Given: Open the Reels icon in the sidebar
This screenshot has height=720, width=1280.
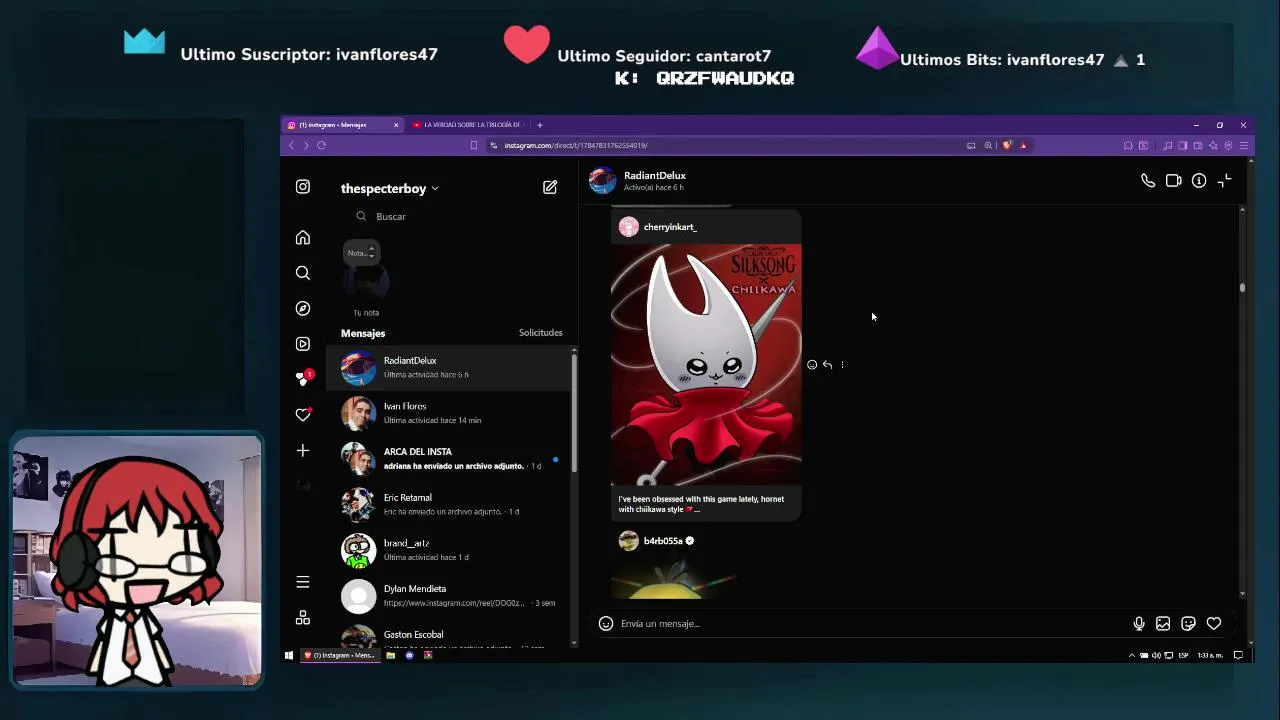Looking at the screenshot, I should click(303, 344).
